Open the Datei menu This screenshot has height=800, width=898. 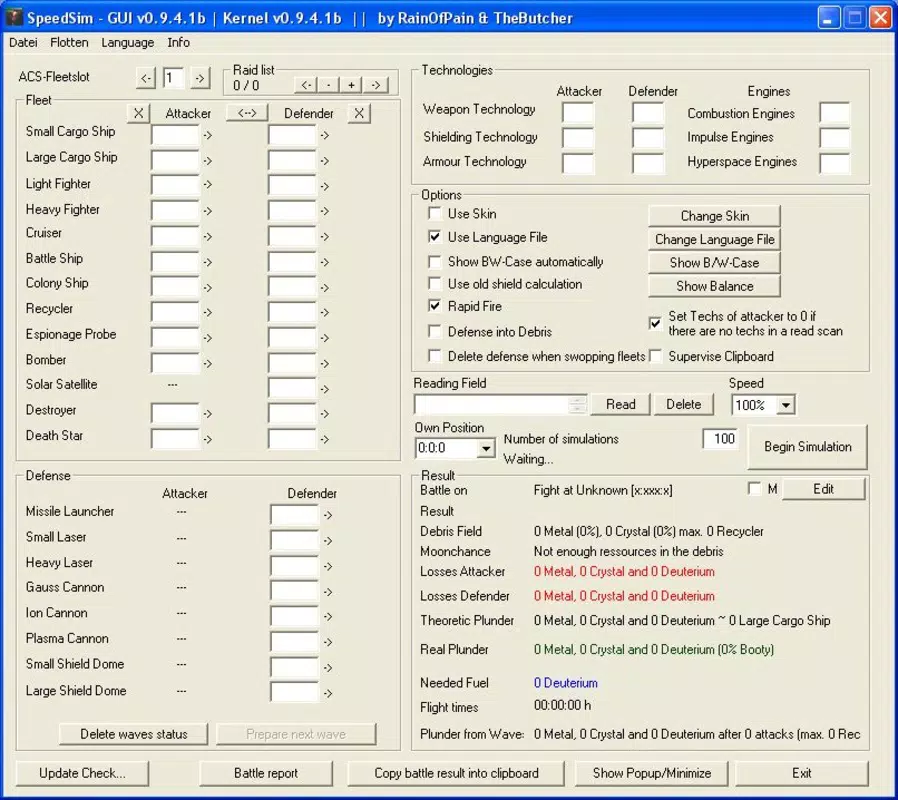coord(23,42)
